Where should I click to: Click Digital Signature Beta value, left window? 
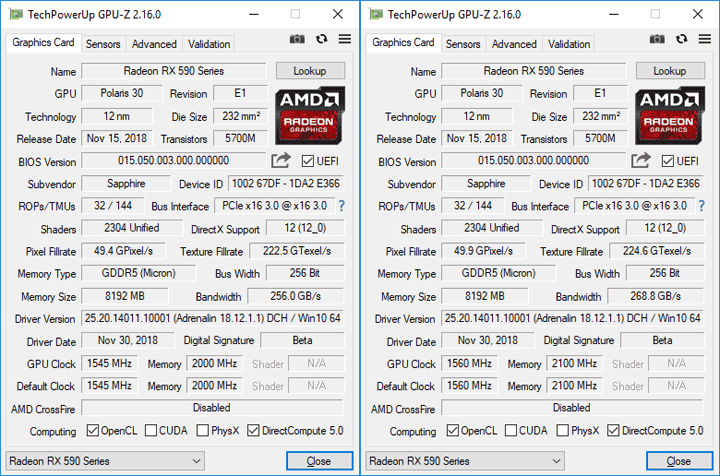[x=302, y=341]
